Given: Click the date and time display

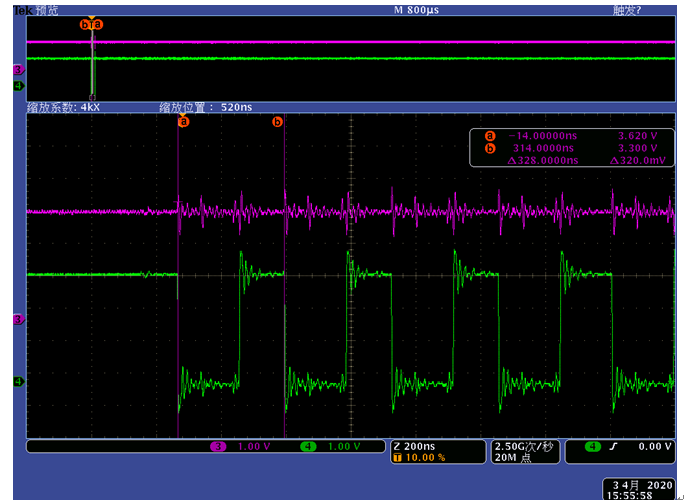Looking at the screenshot, I should click(639, 490).
